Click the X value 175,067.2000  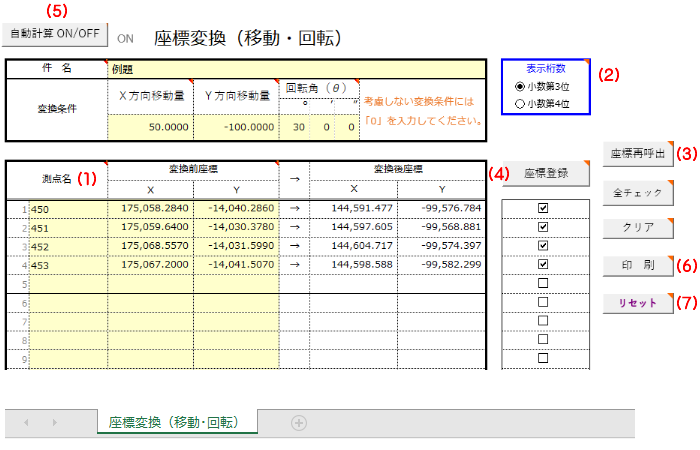(150, 265)
